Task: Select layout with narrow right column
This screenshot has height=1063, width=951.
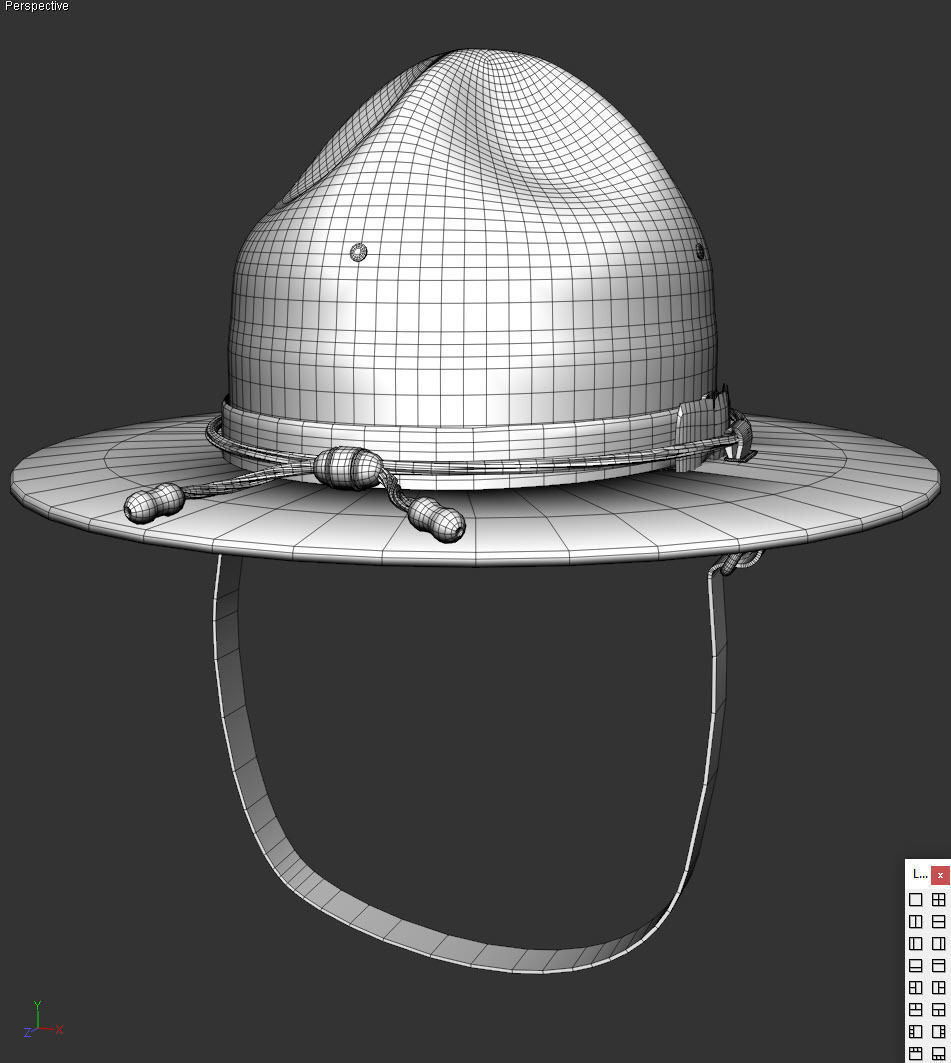Action: [x=938, y=944]
